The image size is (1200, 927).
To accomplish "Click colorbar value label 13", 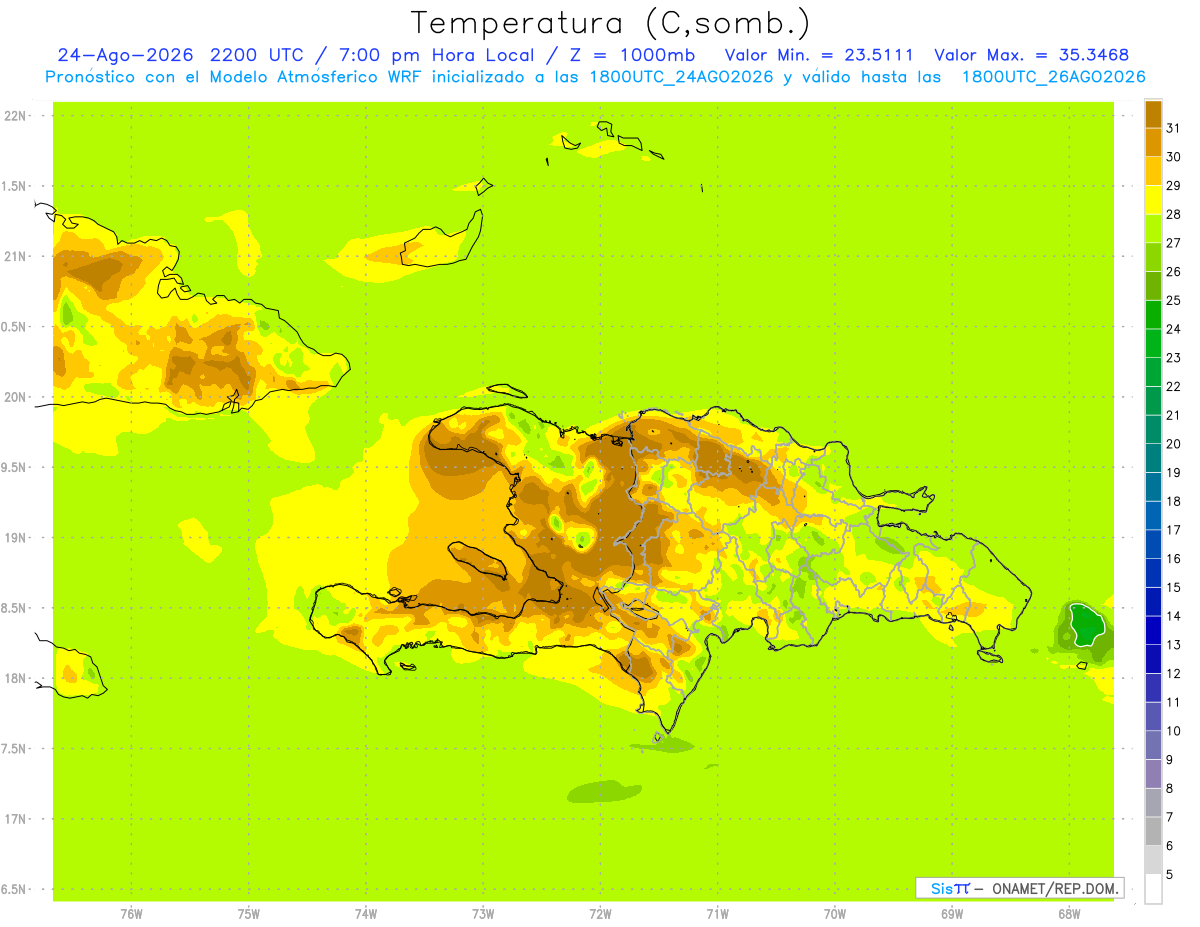I will [1173, 644].
